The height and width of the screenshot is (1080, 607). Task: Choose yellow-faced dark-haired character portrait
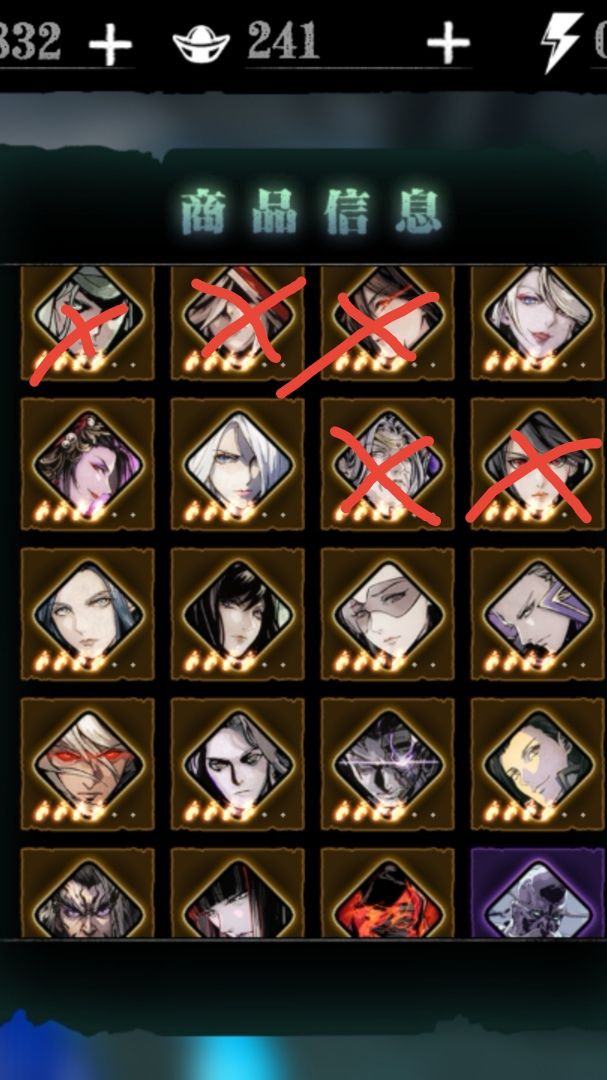(538, 764)
